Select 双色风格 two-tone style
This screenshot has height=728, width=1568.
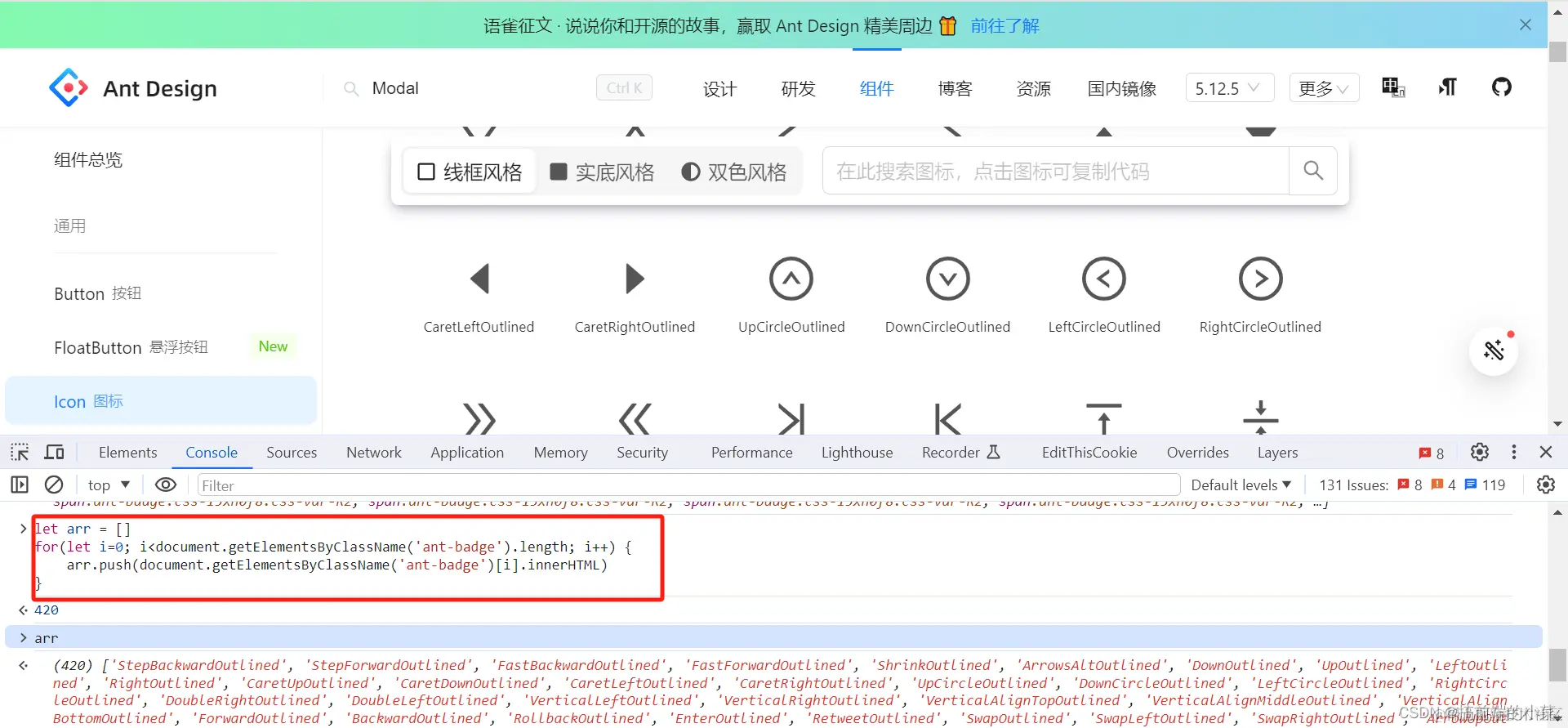(x=734, y=172)
